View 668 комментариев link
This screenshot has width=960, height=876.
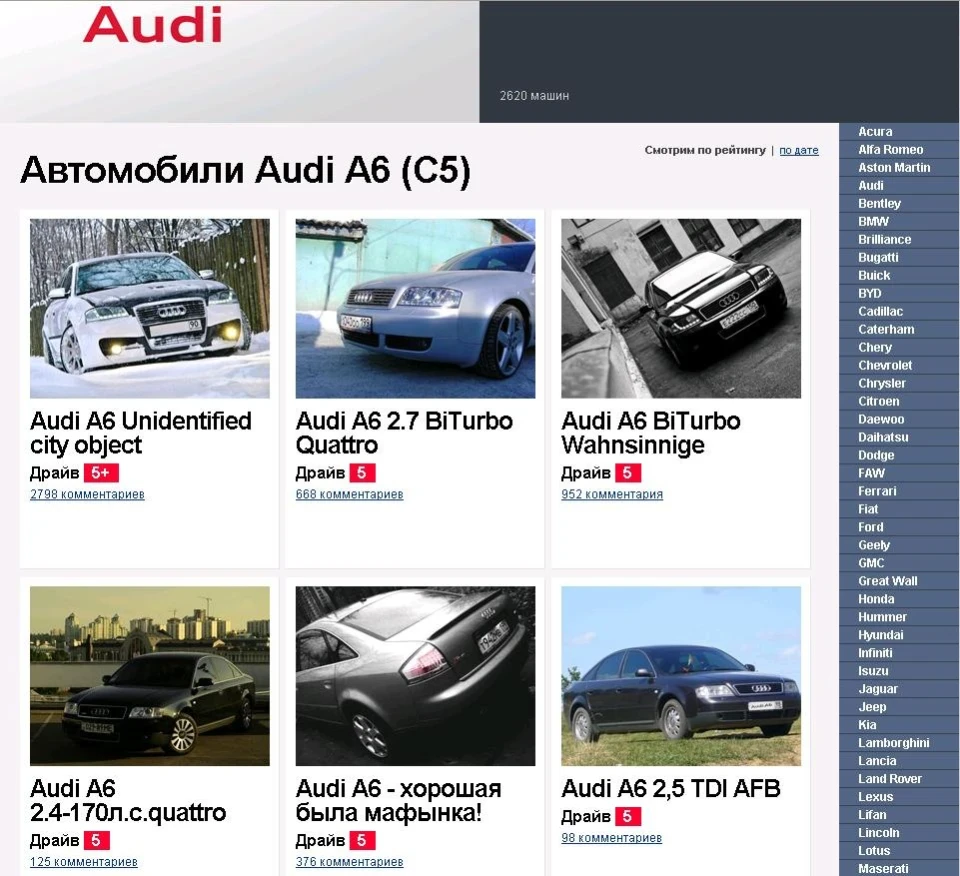point(349,494)
